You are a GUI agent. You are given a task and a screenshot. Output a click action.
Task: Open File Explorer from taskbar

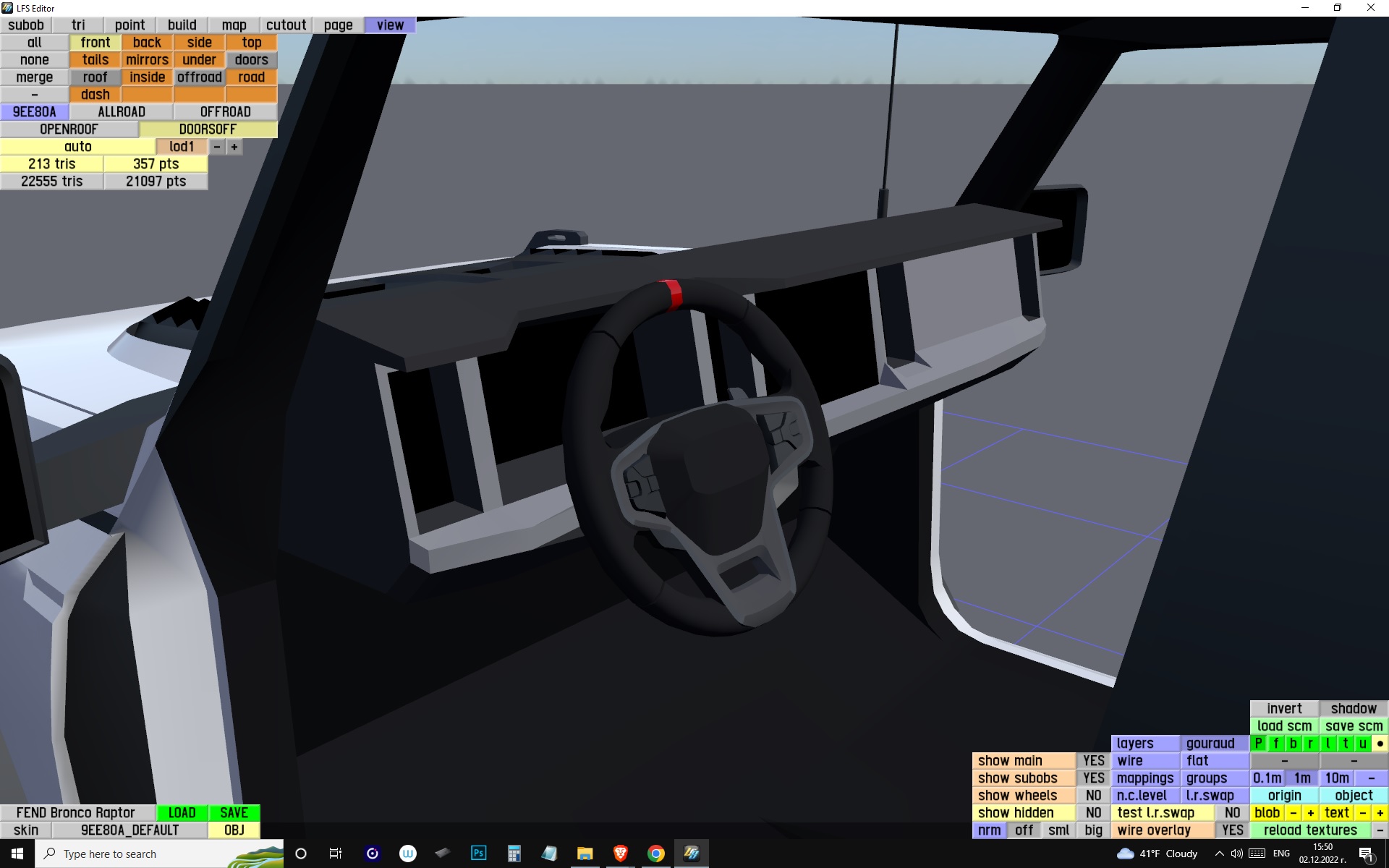[x=585, y=854]
